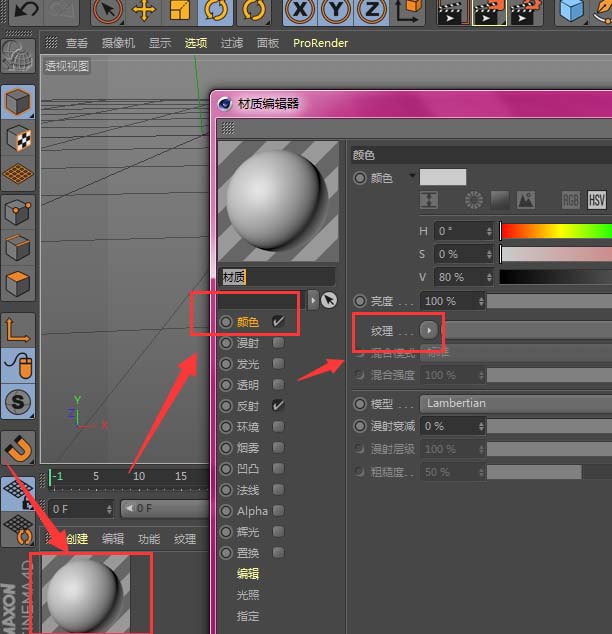The width and height of the screenshot is (612, 634).
Task: Open the 光照 material page
Action: coord(248,595)
